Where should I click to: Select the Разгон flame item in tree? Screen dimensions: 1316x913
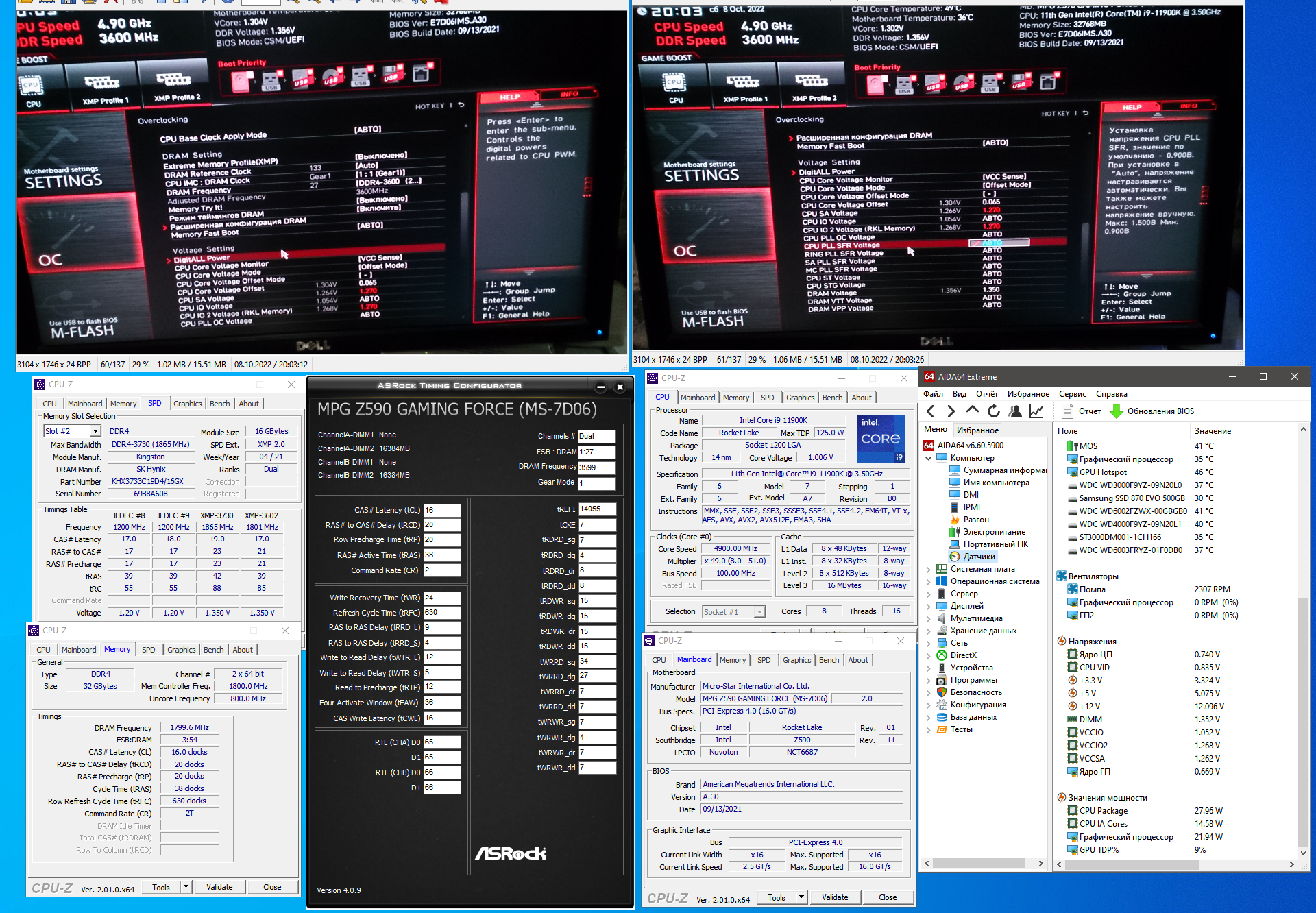(975, 520)
